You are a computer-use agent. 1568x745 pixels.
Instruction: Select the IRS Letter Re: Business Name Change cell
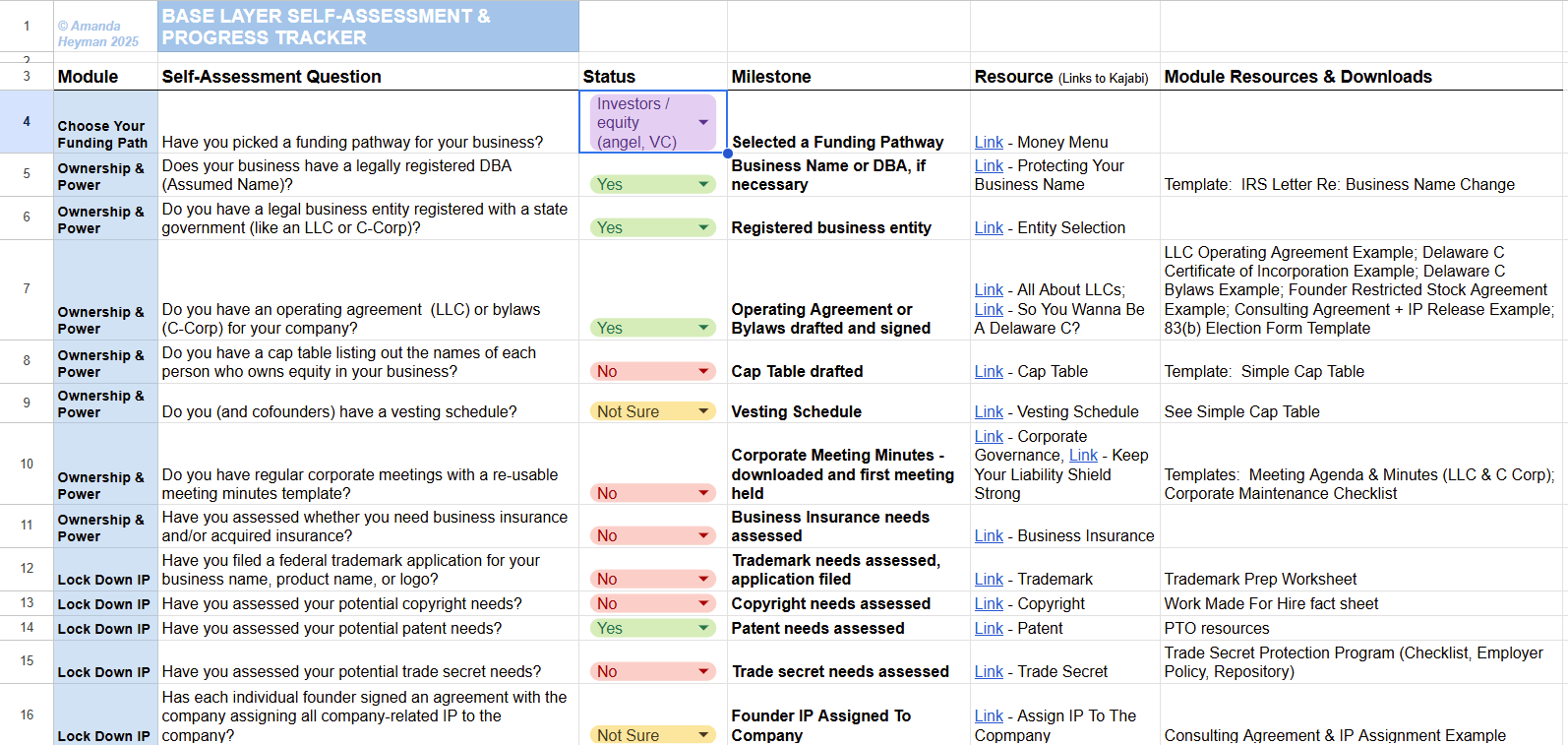[1361, 175]
